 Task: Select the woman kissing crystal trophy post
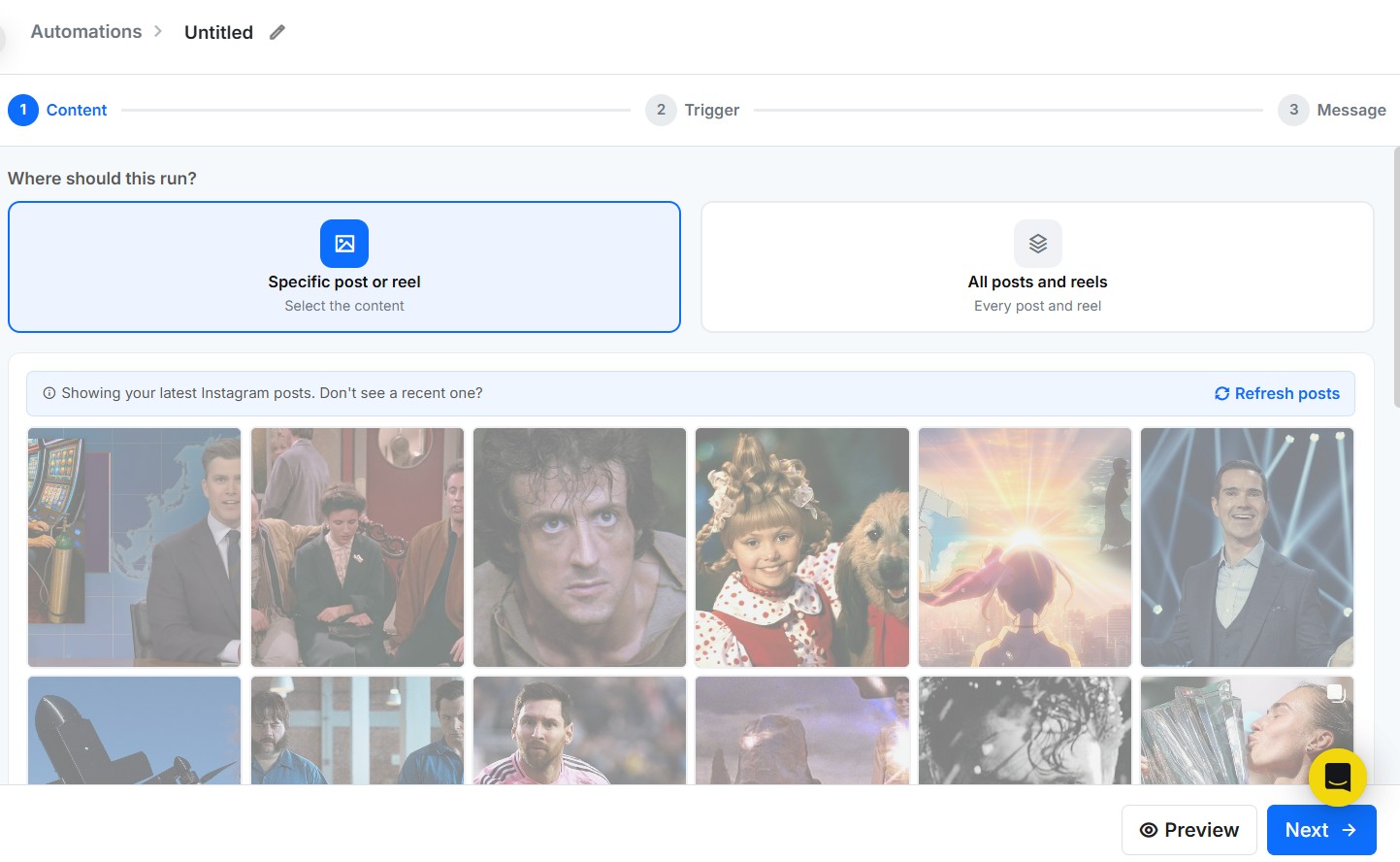point(1247,730)
